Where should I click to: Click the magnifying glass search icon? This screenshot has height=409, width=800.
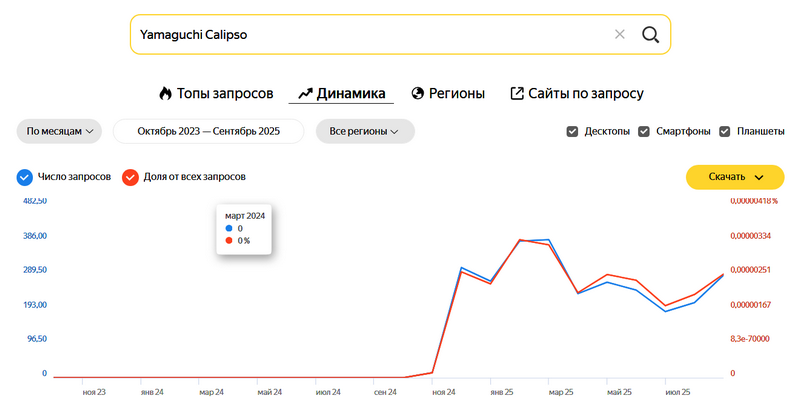tap(650, 35)
